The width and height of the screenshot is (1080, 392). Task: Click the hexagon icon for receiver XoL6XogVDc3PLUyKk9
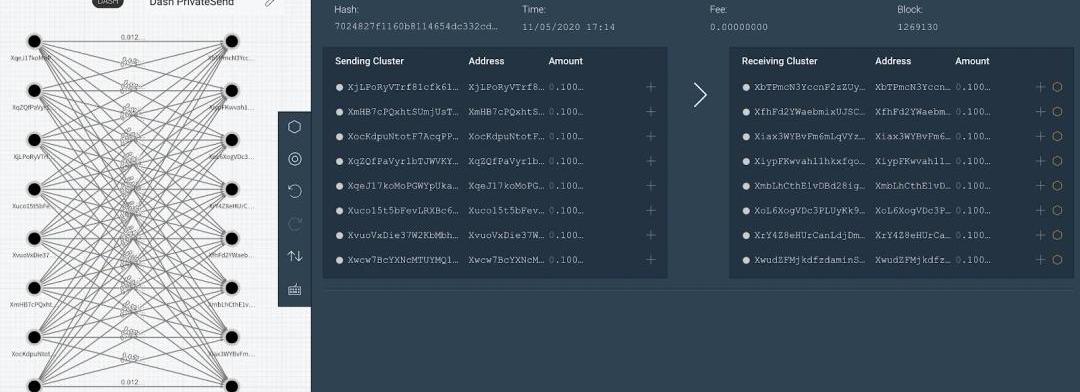pyautogui.click(x=1057, y=211)
